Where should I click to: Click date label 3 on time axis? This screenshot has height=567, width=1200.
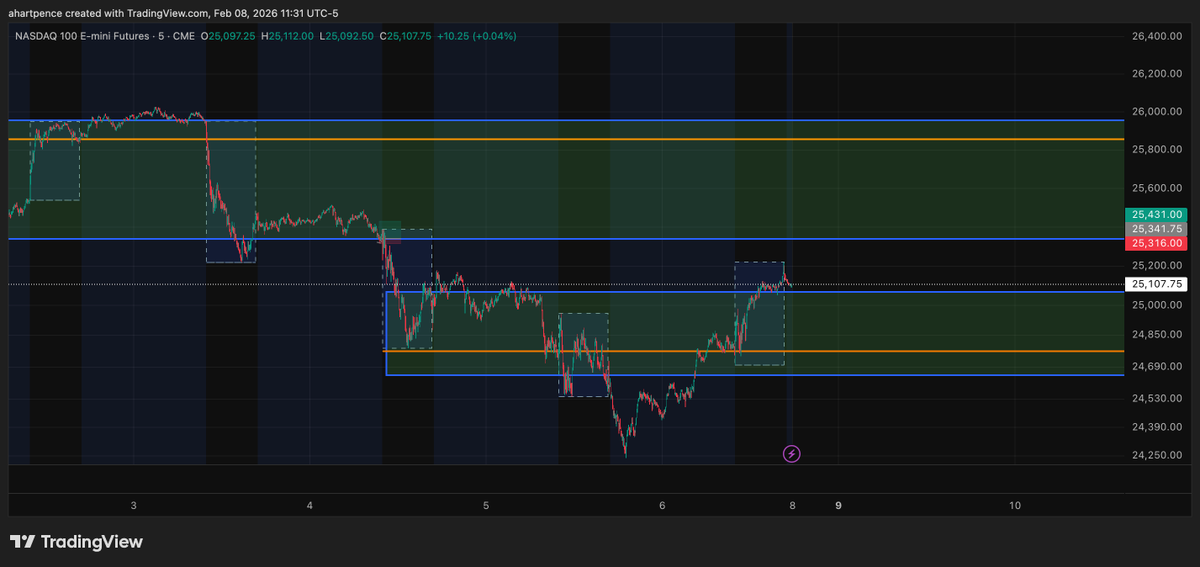pos(134,506)
